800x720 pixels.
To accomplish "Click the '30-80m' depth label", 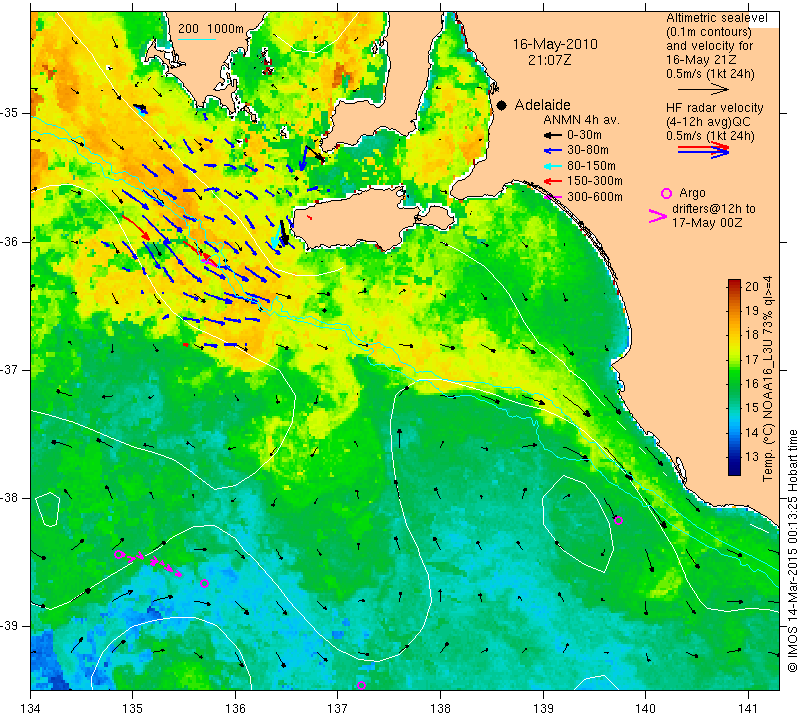I will point(588,150).
